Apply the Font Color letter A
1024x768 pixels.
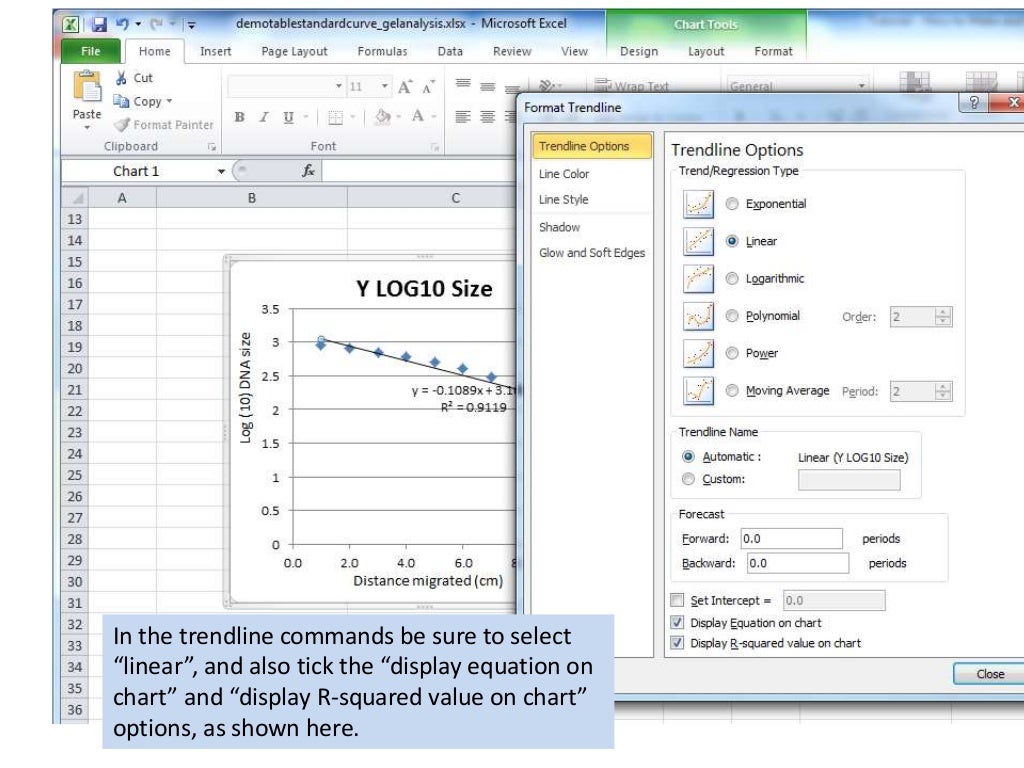tap(417, 117)
